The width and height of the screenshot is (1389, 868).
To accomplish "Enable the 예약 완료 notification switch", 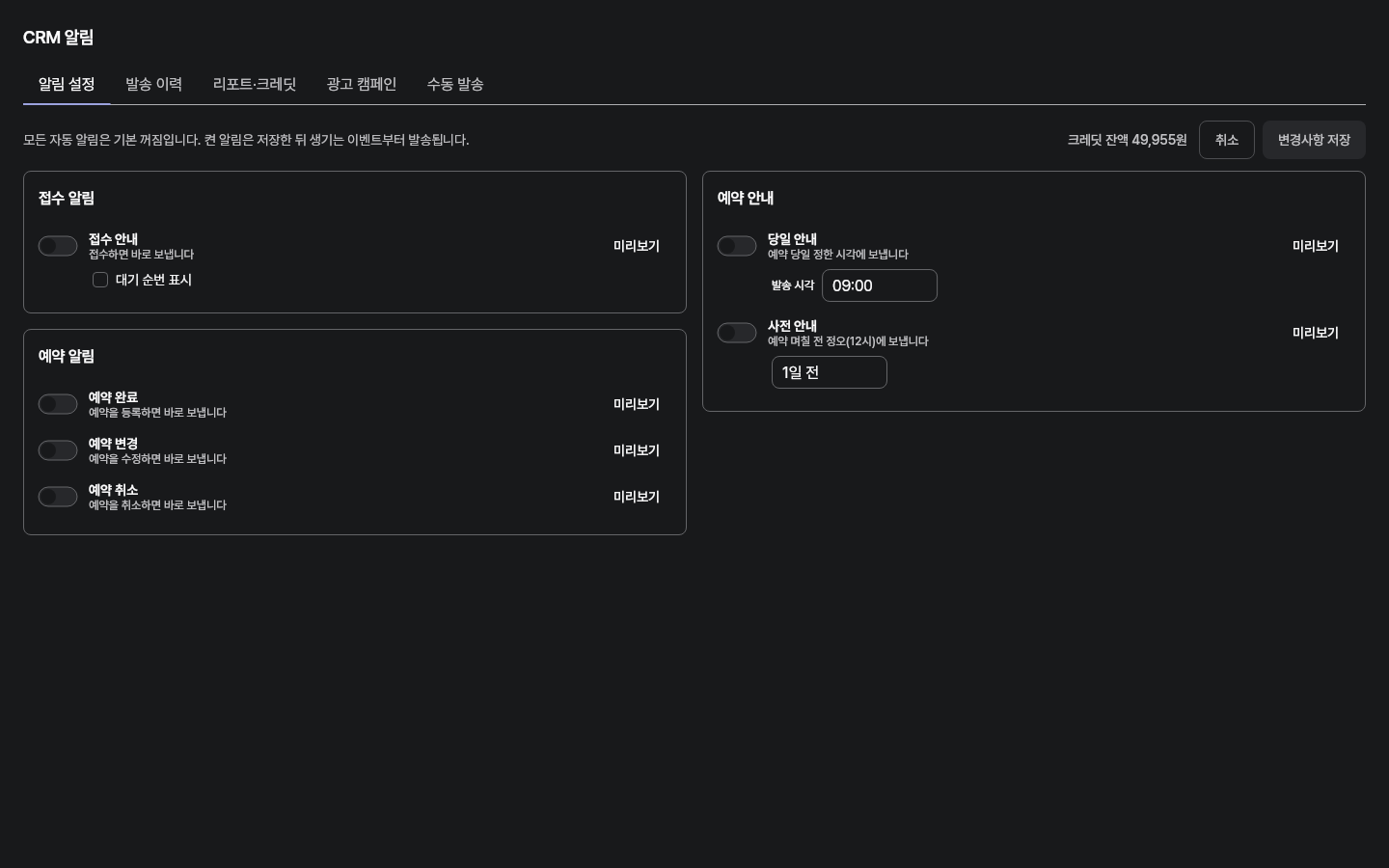I will (58, 404).
